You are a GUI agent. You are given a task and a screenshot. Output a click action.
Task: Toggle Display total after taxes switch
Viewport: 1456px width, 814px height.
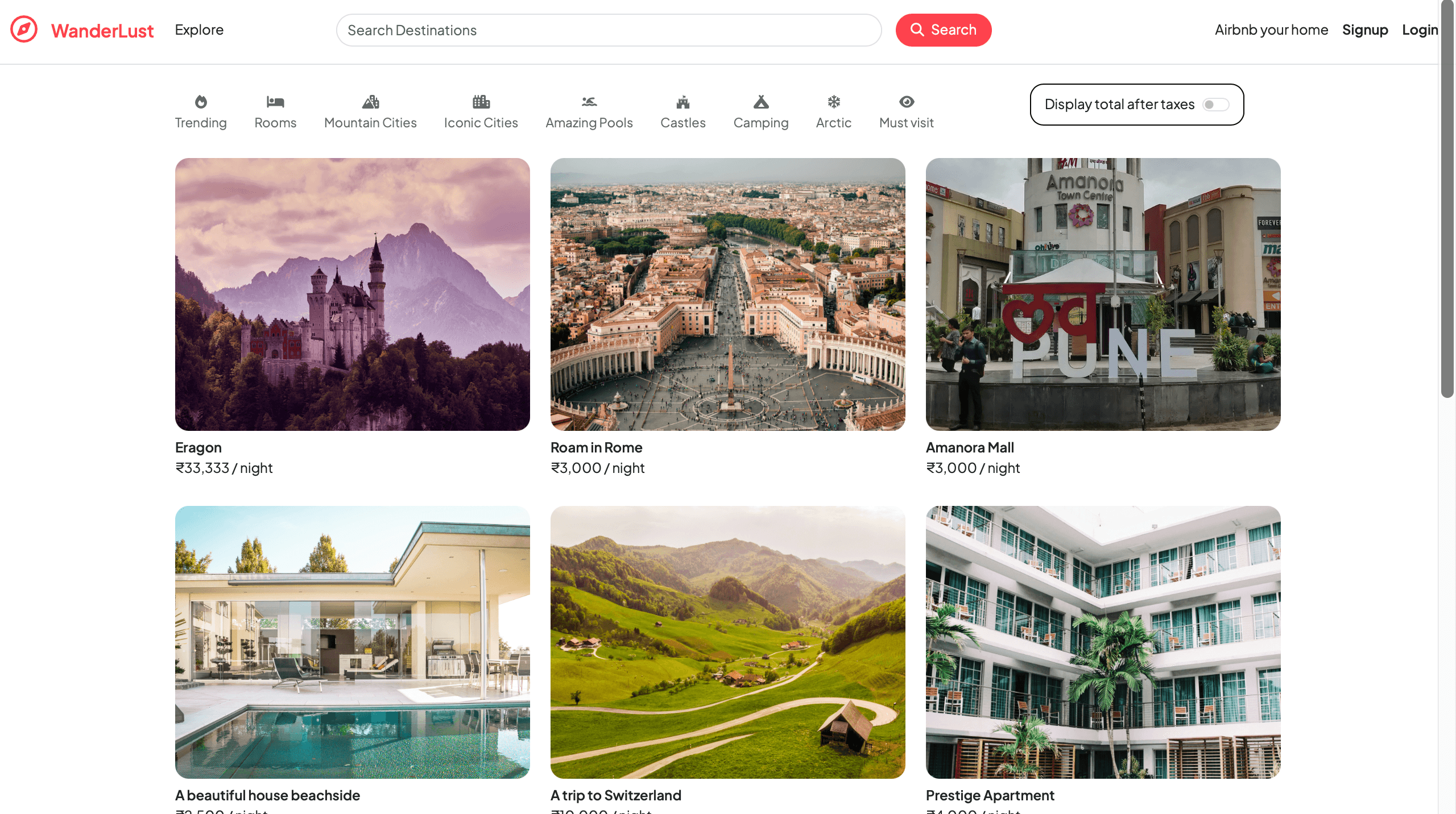pyautogui.click(x=1215, y=105)
